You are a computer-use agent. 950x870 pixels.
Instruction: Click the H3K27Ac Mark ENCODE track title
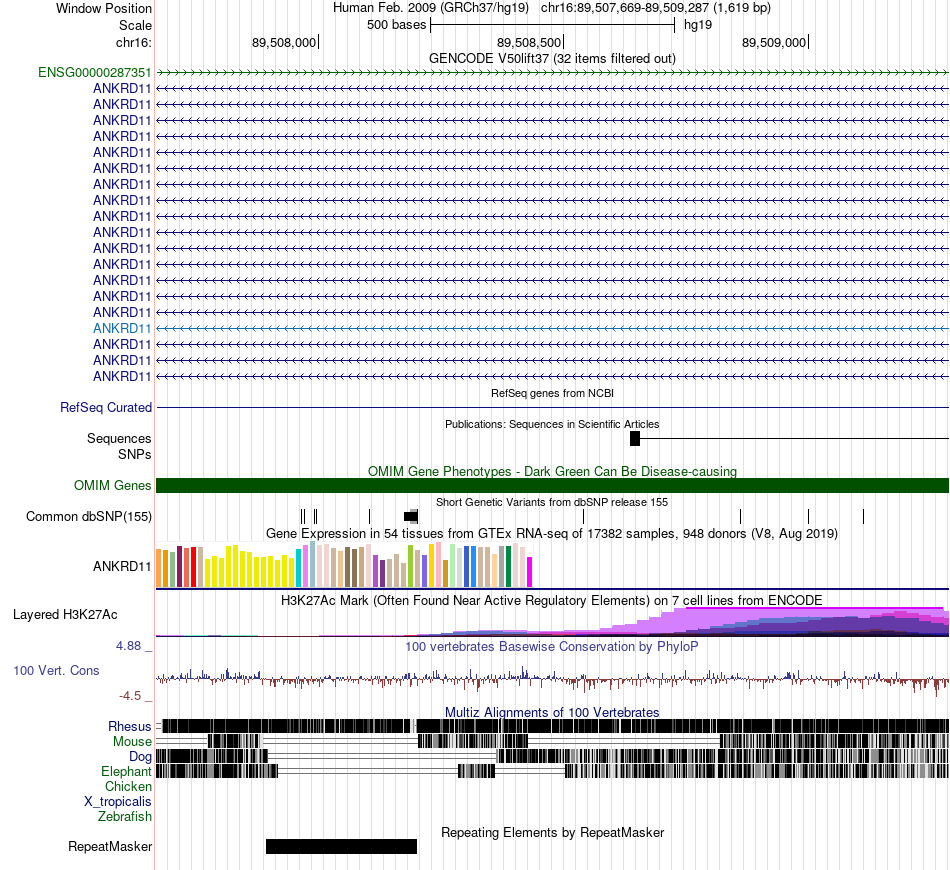[553, 601]
